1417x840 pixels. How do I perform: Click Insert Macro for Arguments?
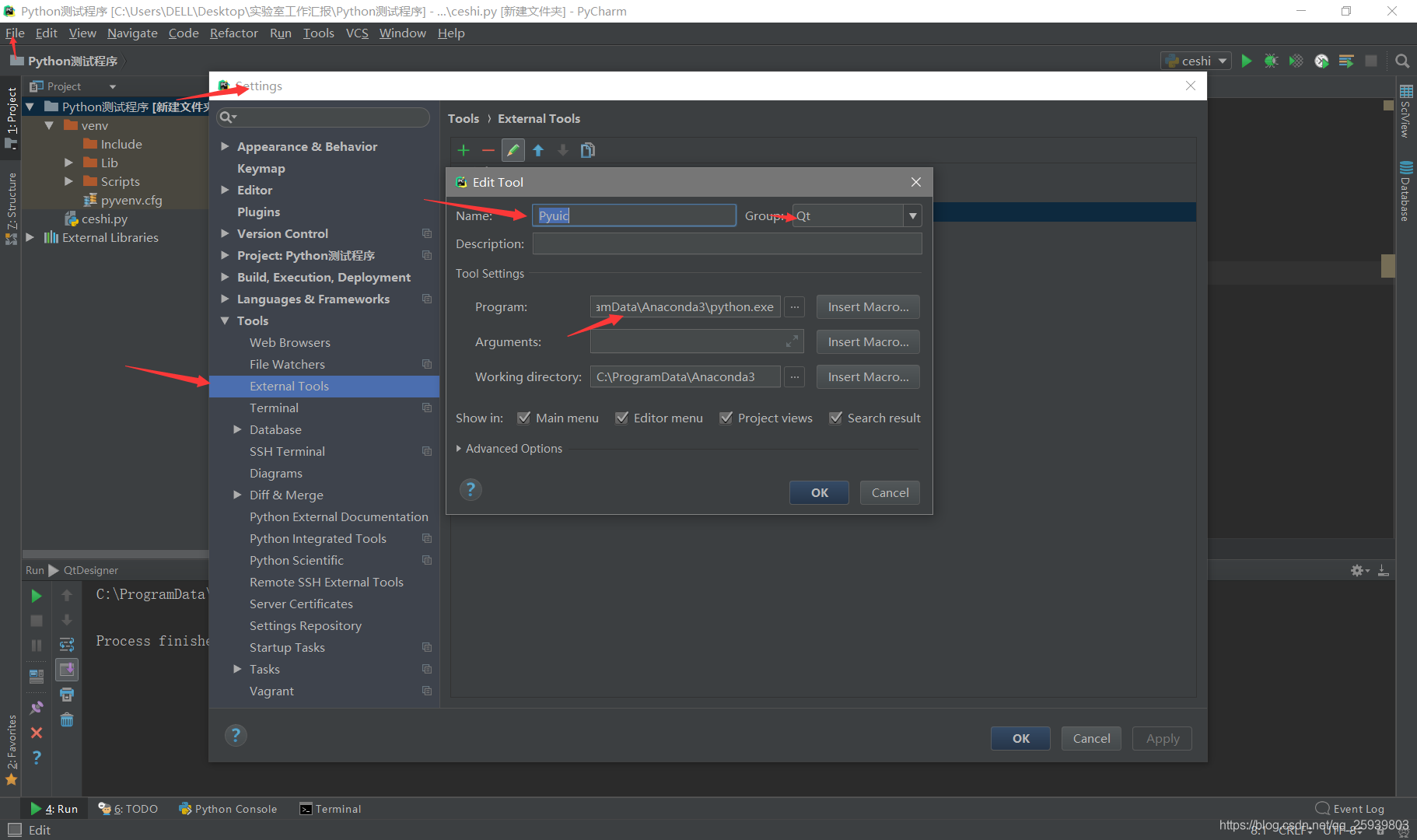point(868,341)
